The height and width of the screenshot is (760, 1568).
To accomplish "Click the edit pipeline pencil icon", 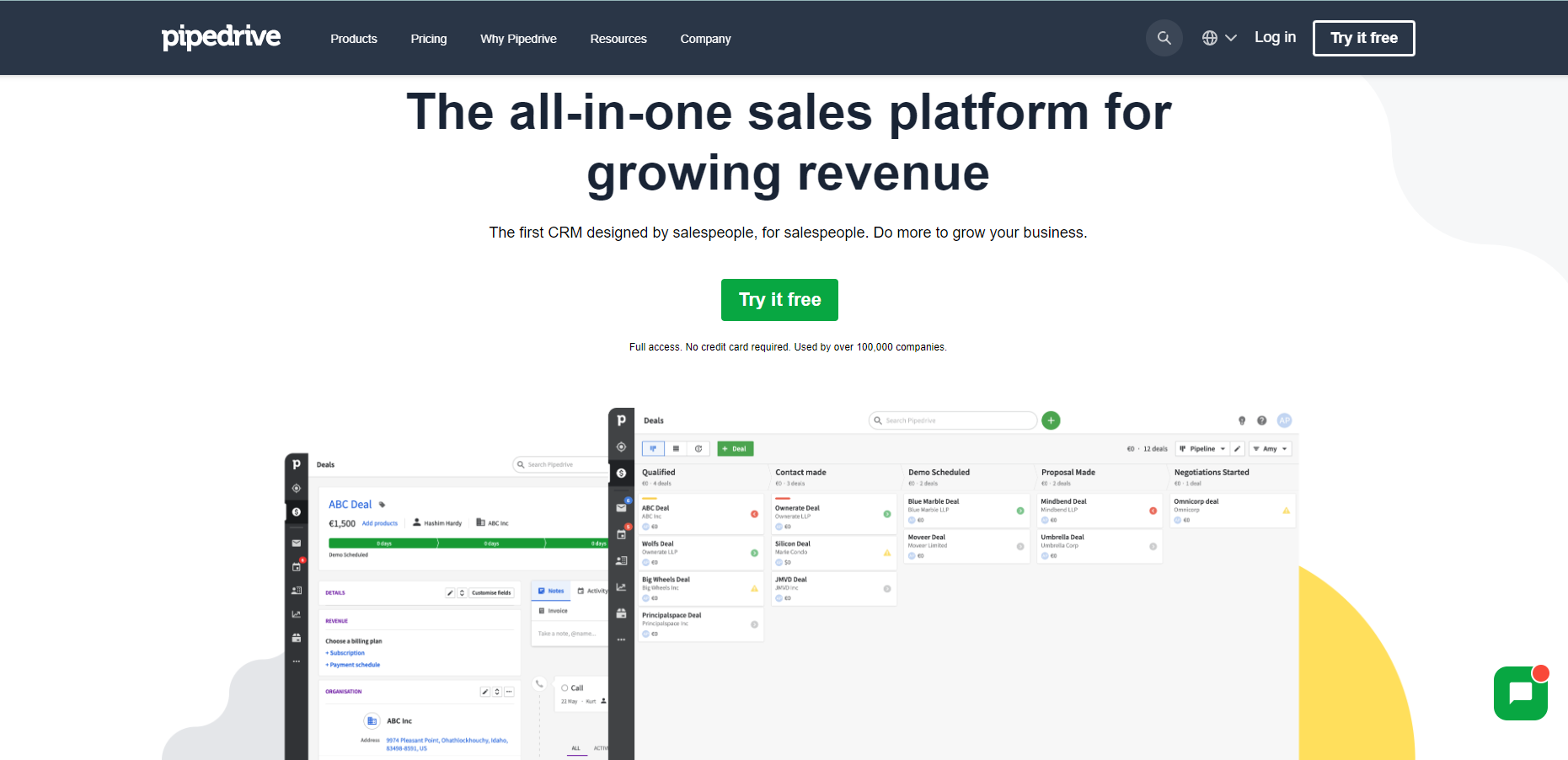I will (x=1238, y=449).
